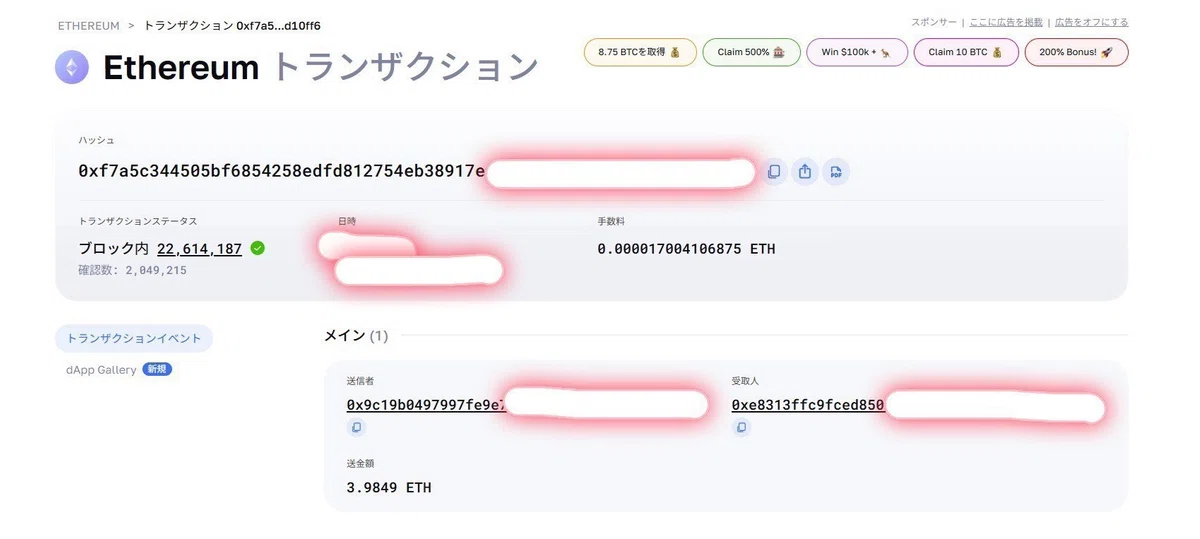1200x539 pixels.
Task: Click the Claim 10 BTC promo button
Action: (x=966, y=52)
